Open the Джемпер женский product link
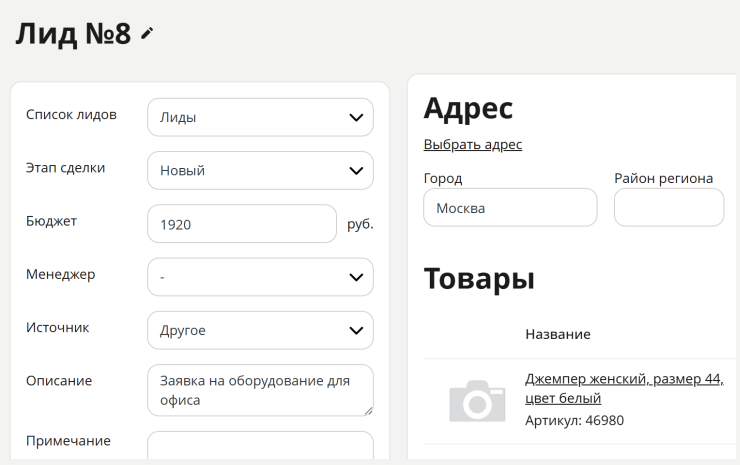Viewport: 740px width, 465px height. [624, 388]
